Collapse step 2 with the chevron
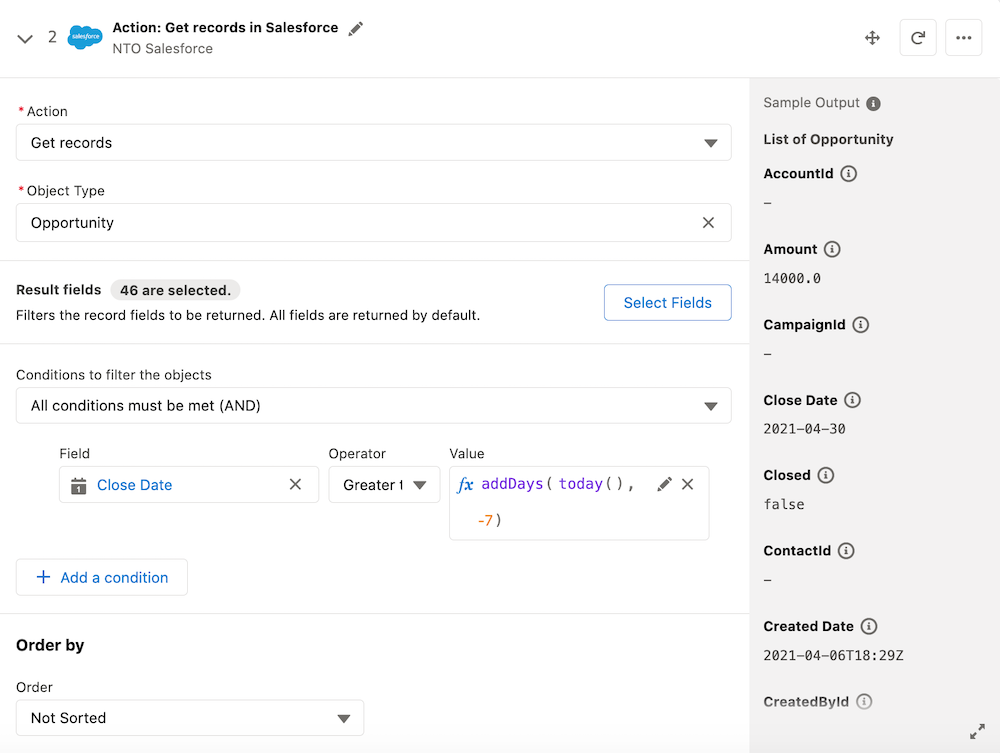The height and width of the screenshot is (753, 1000). pyautogui.click(x=25, y=38)
